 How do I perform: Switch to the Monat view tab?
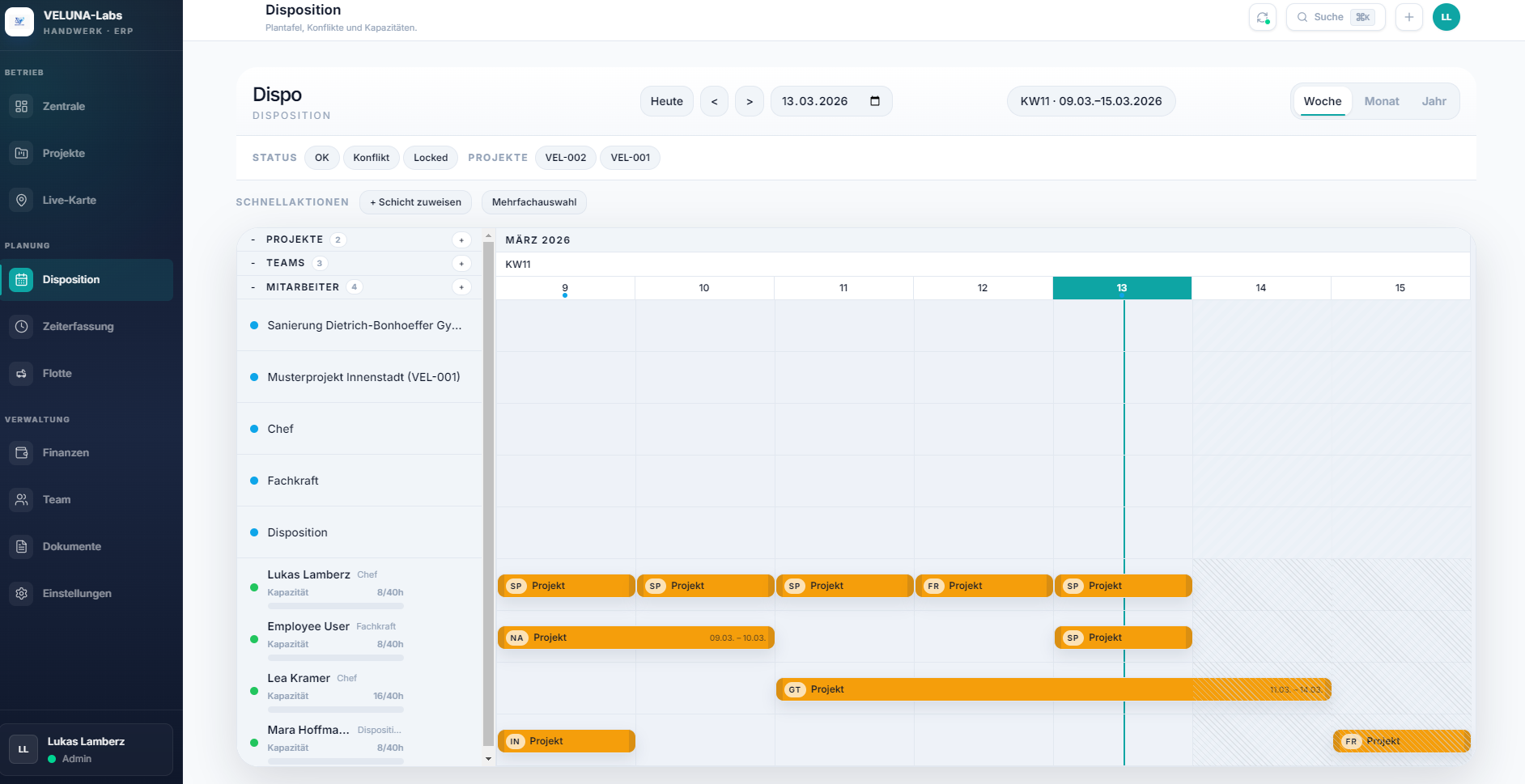pos(1382,100)
